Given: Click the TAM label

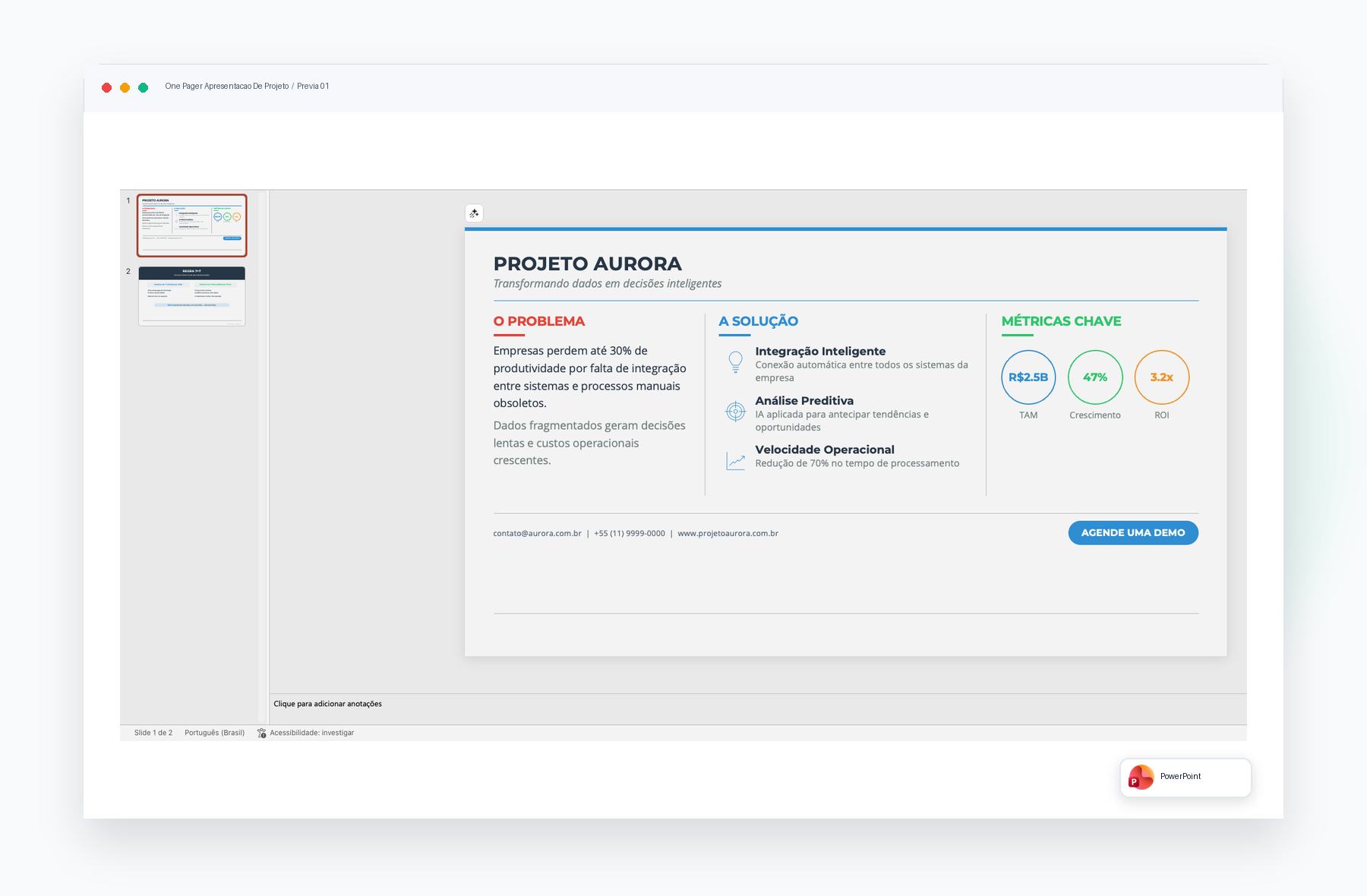Looking at the screenshot, I should (1028, 415).
